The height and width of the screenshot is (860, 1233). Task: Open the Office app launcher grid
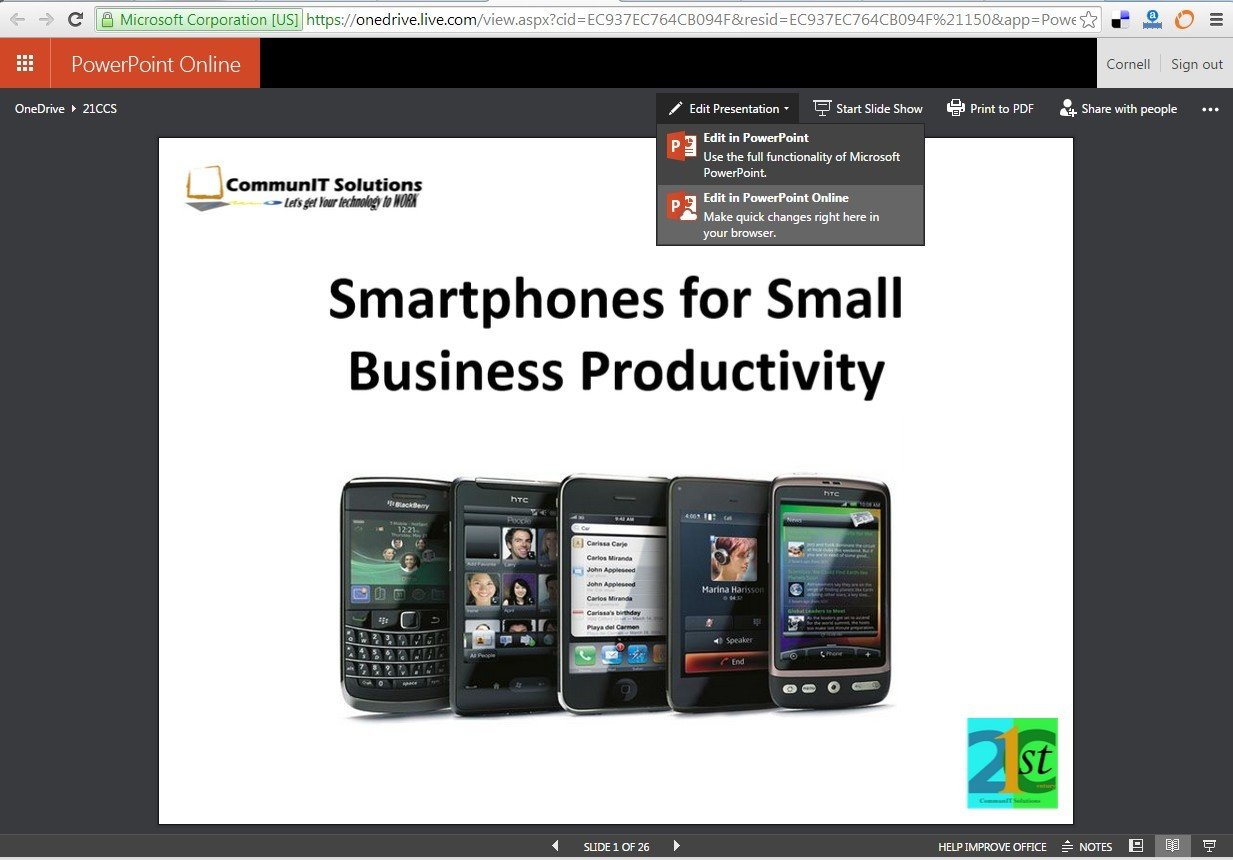pos(25,64)
